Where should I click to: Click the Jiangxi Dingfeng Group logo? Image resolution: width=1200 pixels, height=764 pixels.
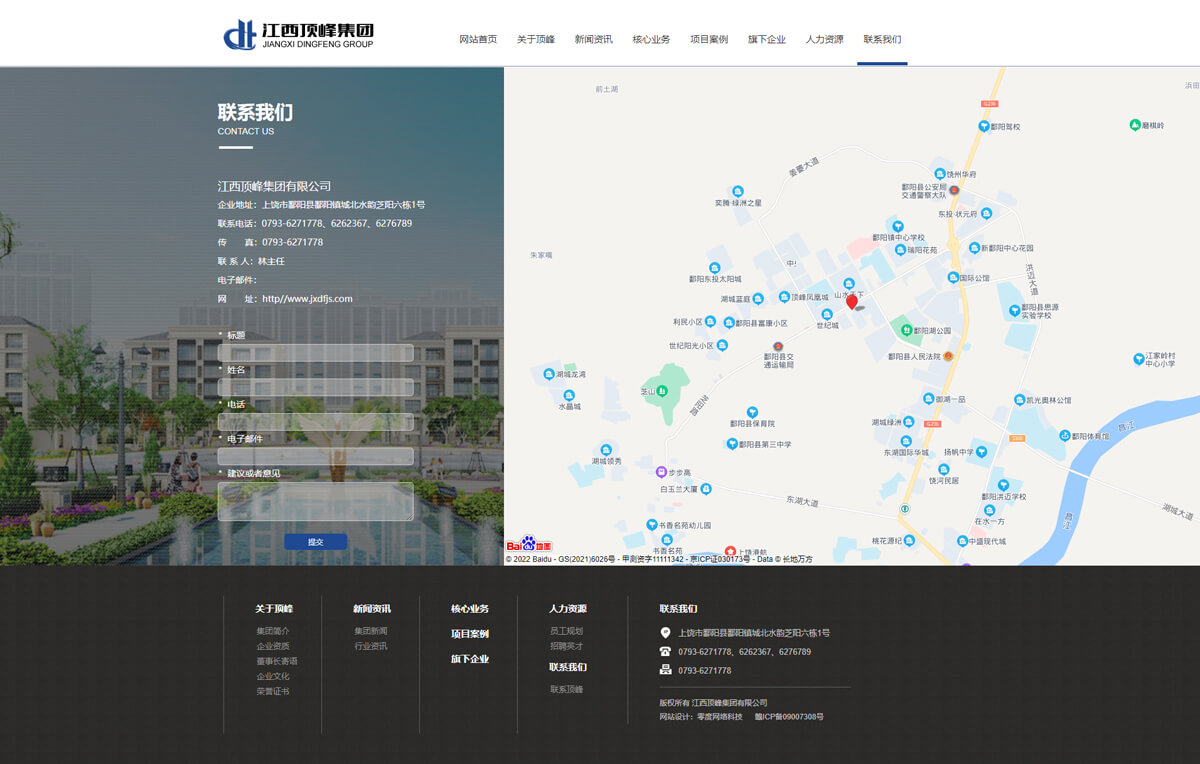298,35
